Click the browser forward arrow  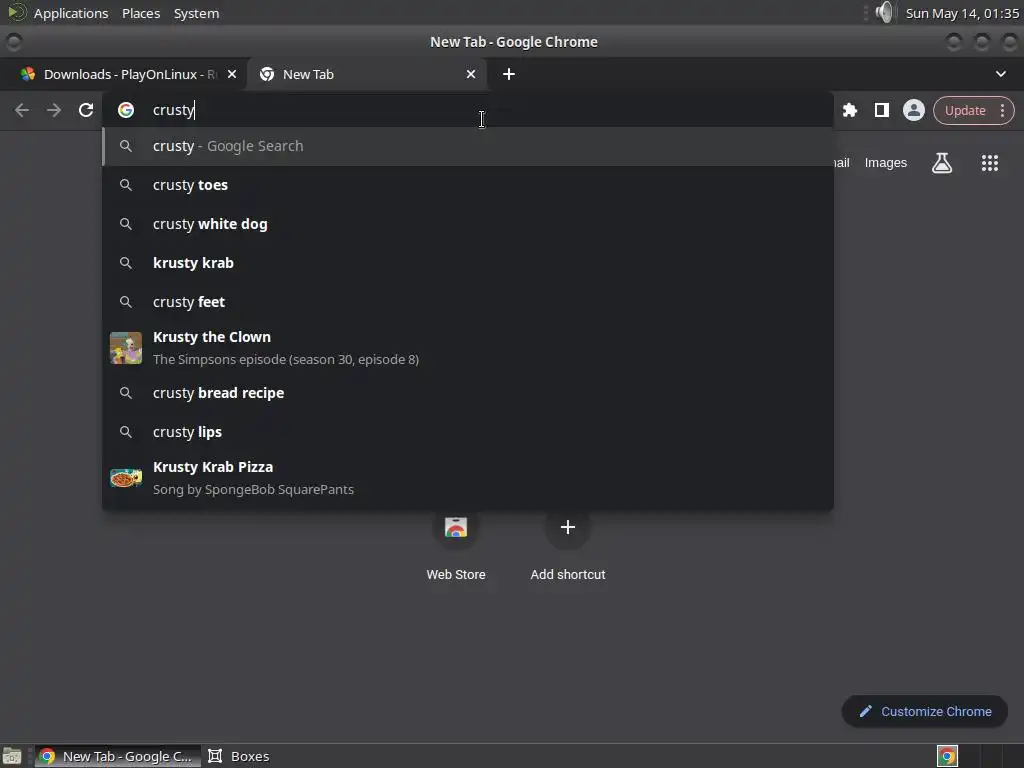tap(54, 110)
